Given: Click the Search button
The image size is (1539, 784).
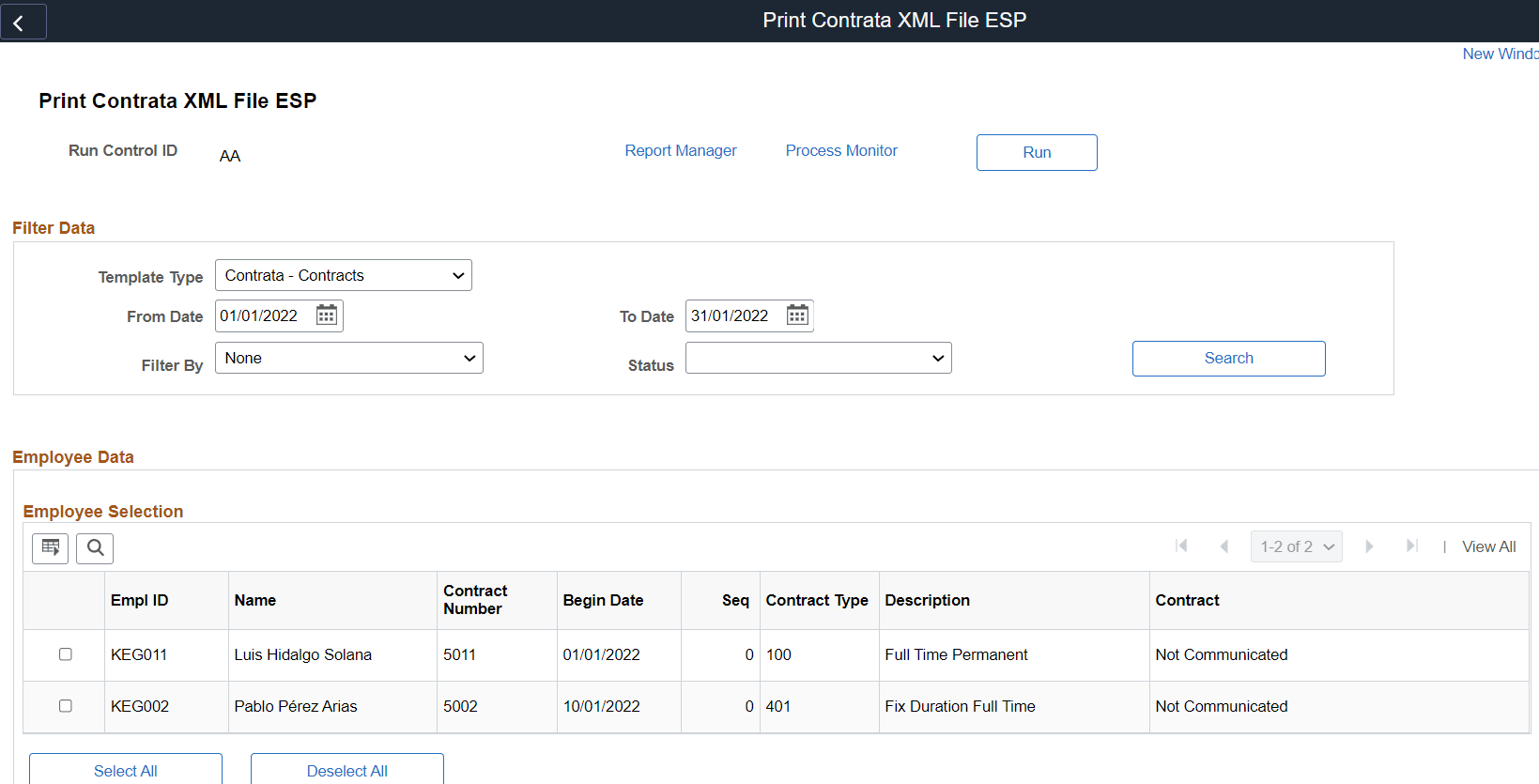Looking at the screenshot, I should 1229,359.
